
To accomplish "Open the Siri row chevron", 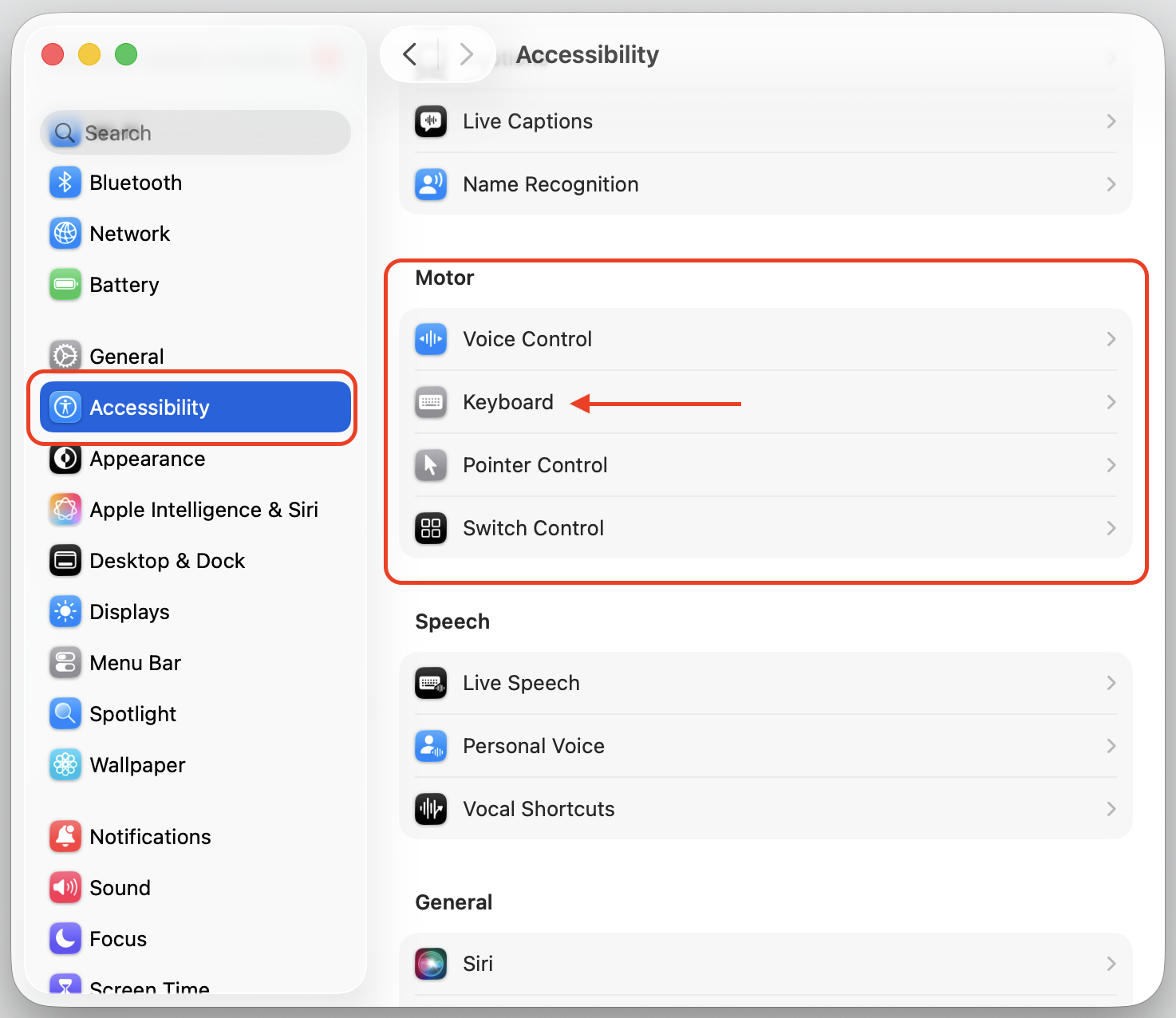I will click(1111, 964).
